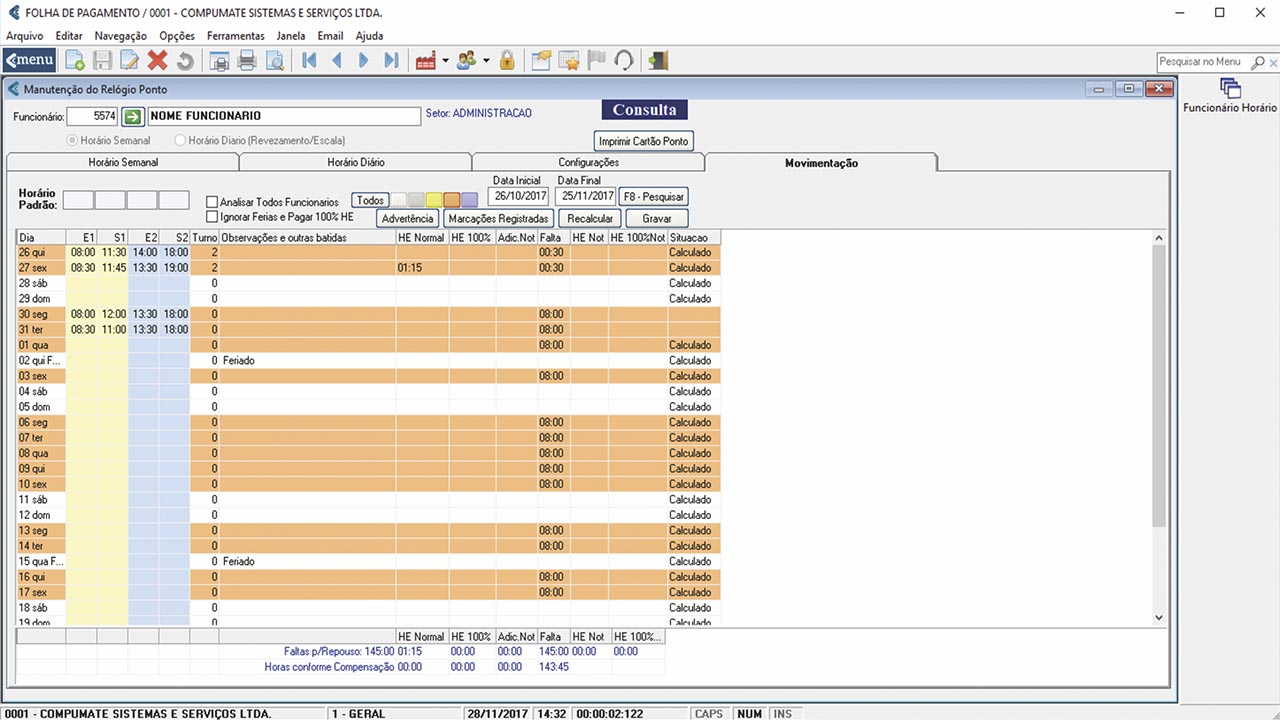The image size is (1280, 720).
Task: Click the exit door icon
Action: (x=657, y=61)
